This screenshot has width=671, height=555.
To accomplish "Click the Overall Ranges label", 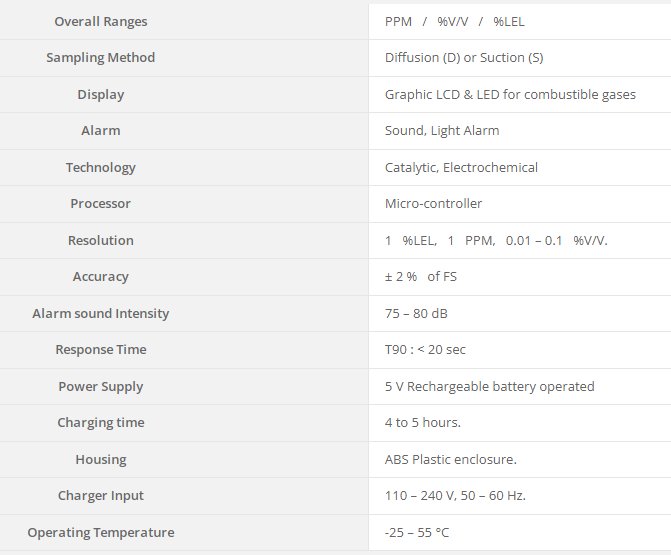I will (x=101, y=21).
